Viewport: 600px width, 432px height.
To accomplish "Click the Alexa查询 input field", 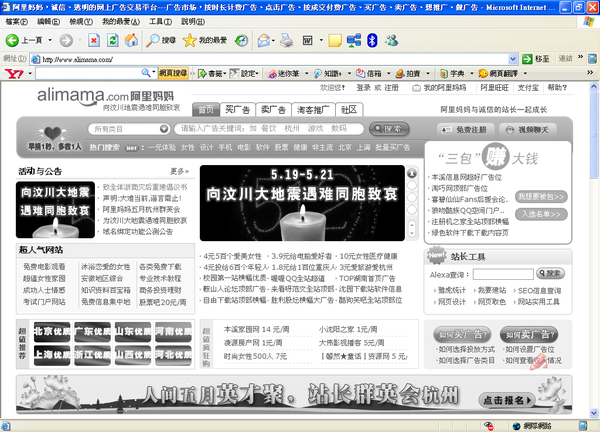I will (503, 274).
